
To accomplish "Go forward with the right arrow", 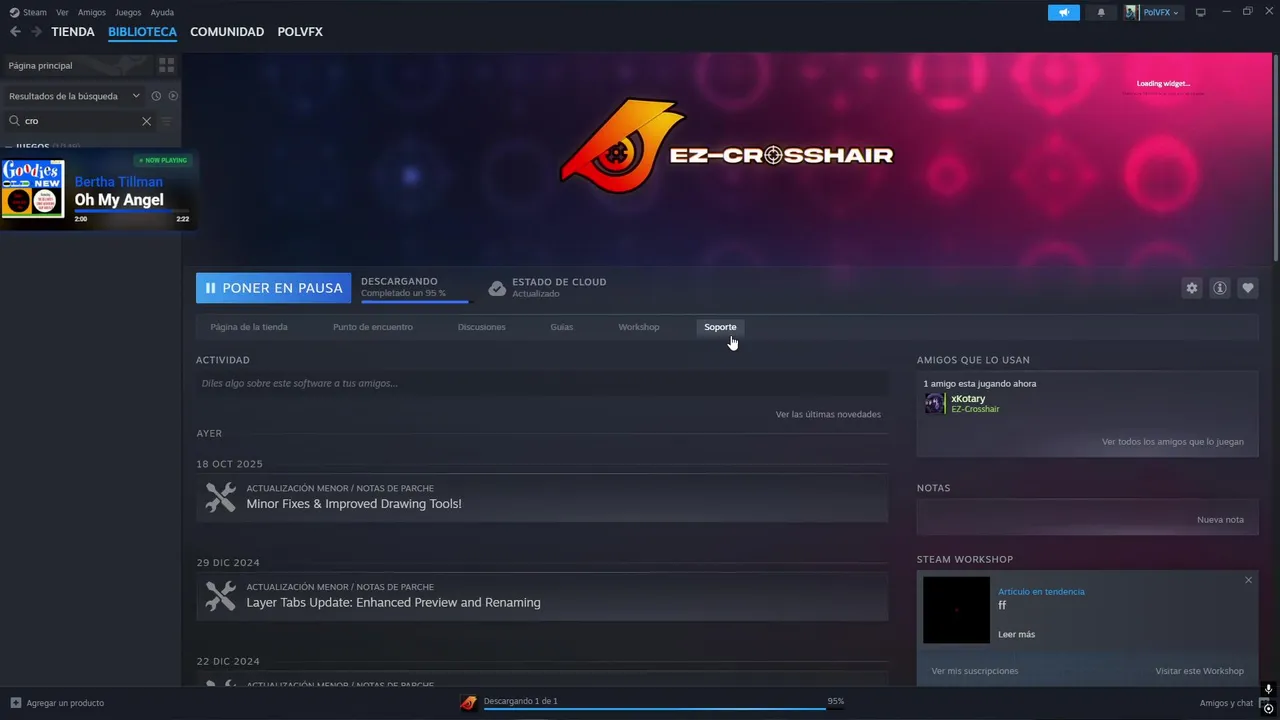I will point(36,32).
